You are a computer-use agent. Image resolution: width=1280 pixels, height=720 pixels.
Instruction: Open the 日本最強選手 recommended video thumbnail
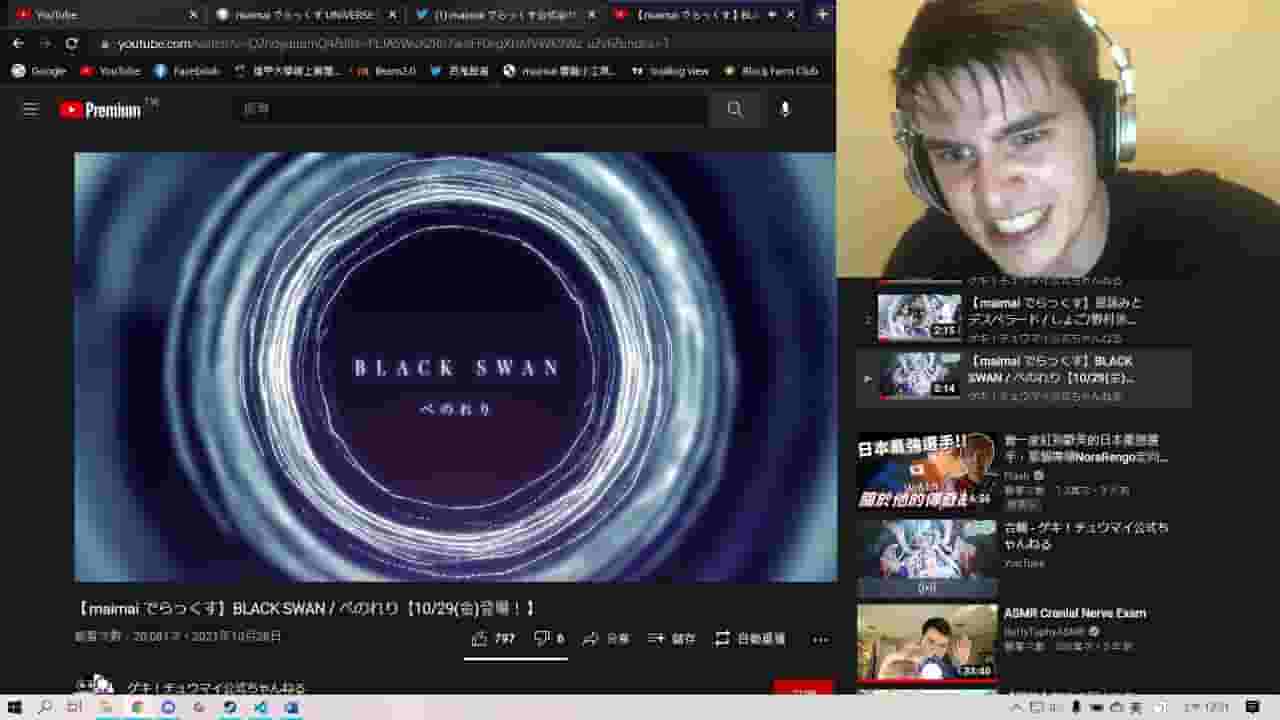pyautogui.click(x=927, y=471)
